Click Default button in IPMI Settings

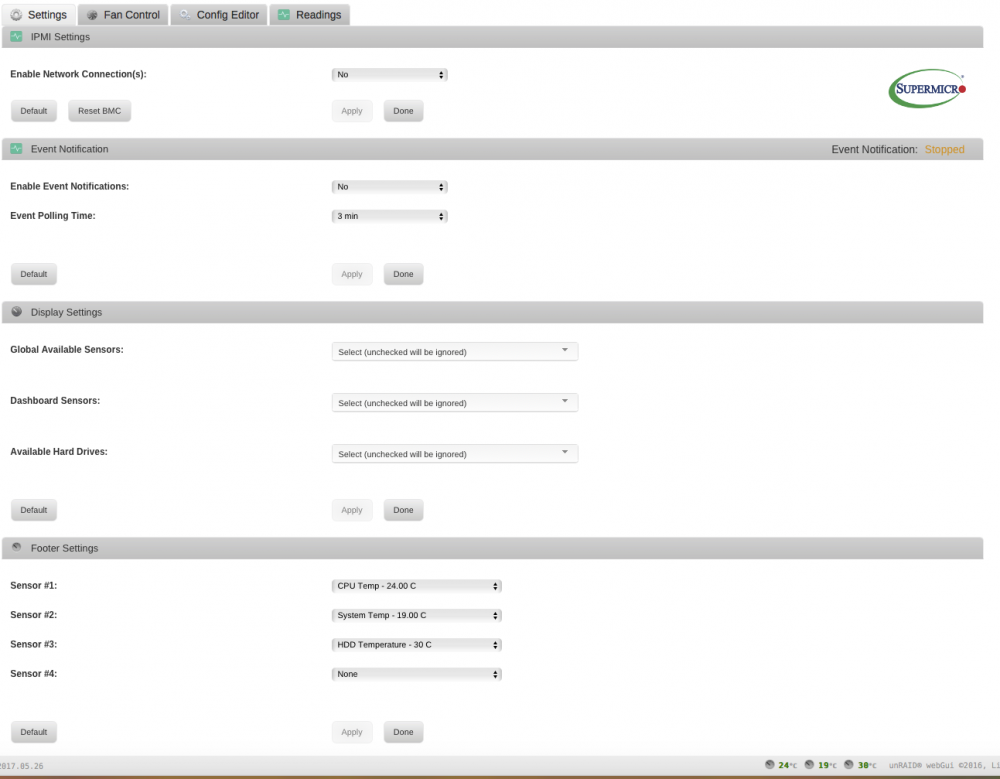click(34, 111)
